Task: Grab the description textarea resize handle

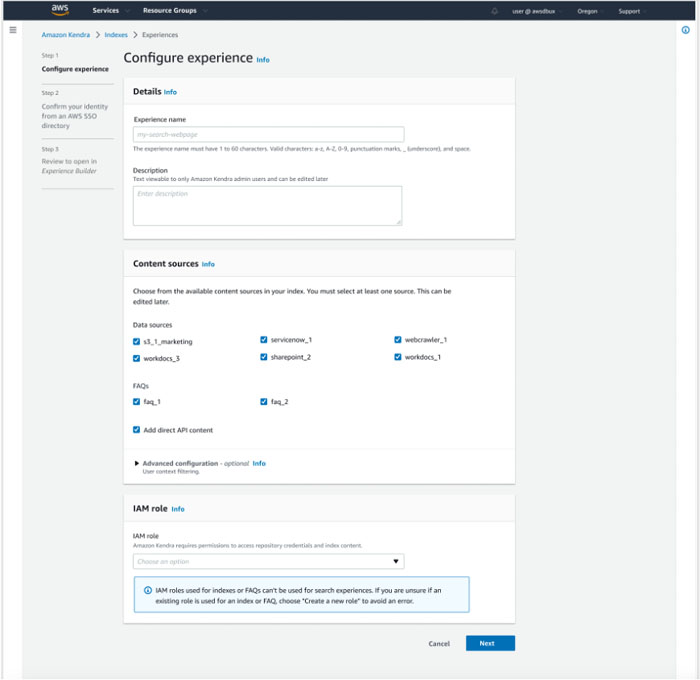Action: click(x=399, y=222)
